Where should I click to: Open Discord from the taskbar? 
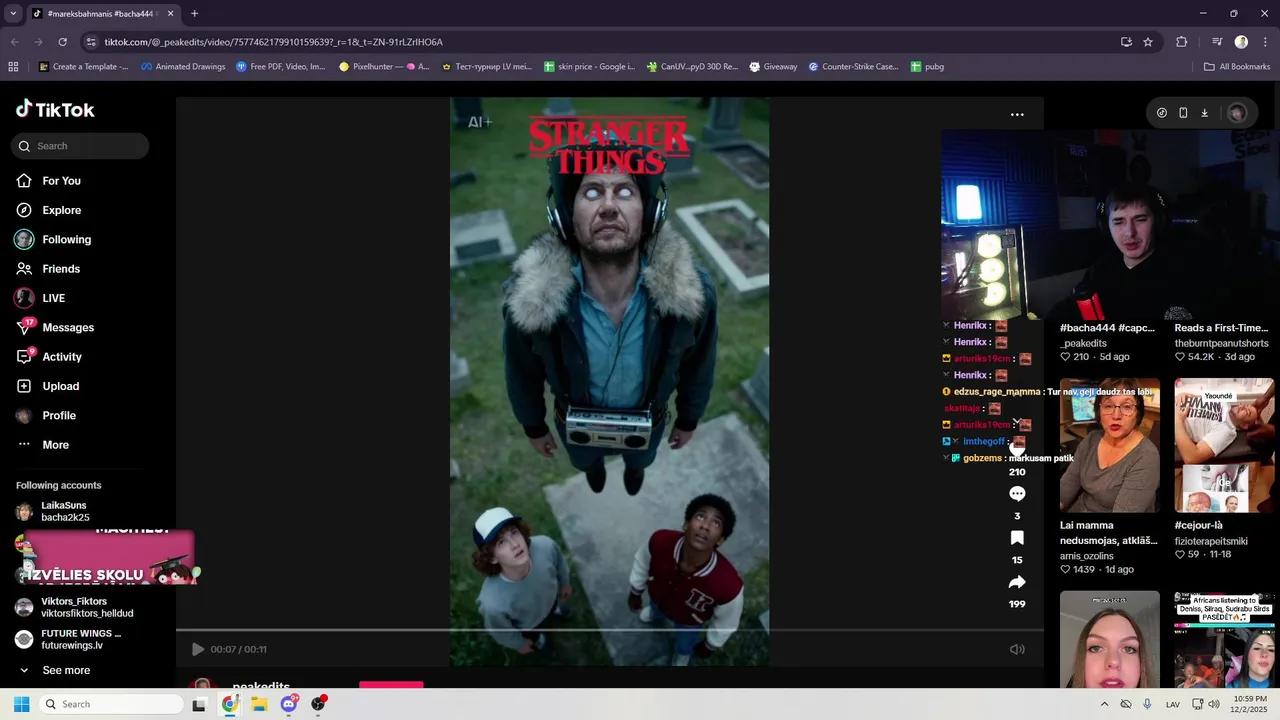click(x=289, y=704)
